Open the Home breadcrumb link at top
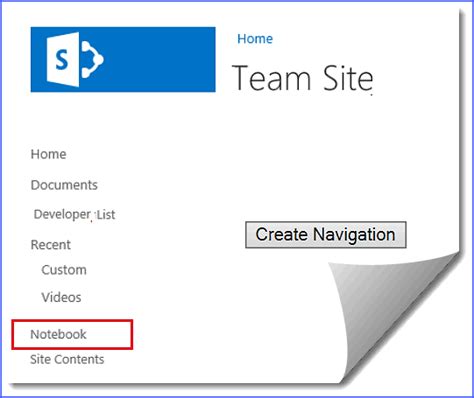The image size is (474, 398). coord(255,39)
